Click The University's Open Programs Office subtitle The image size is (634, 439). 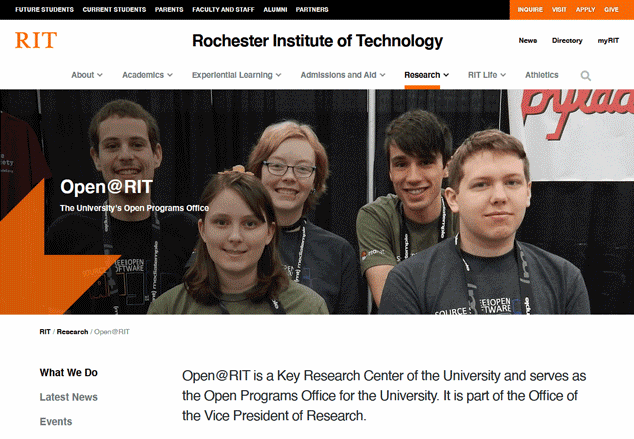click(134, 208)
